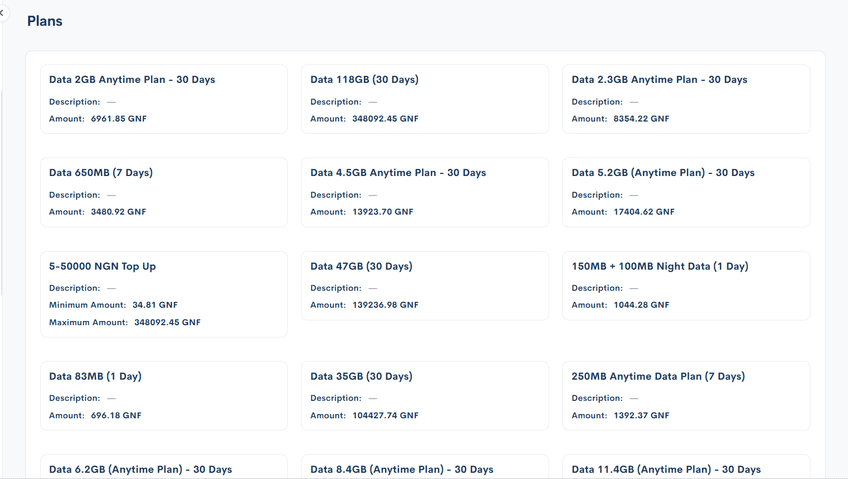Viewport: 848px width, 479px height.
Task: Click amount 1392.37 GNF
Action: pyautogui.click(x=641, y=415)
